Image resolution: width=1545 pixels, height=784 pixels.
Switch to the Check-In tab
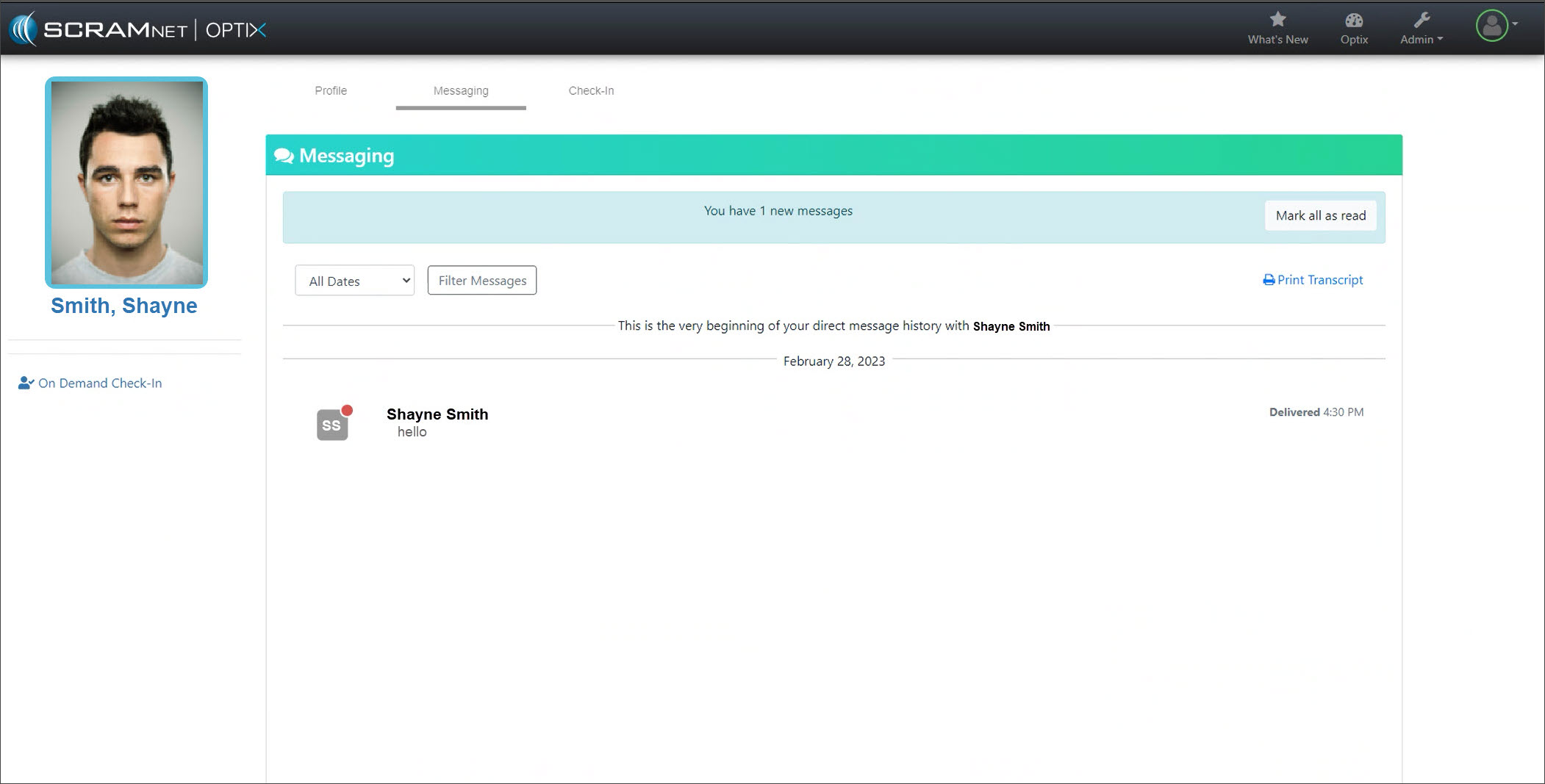pos(591,90)
